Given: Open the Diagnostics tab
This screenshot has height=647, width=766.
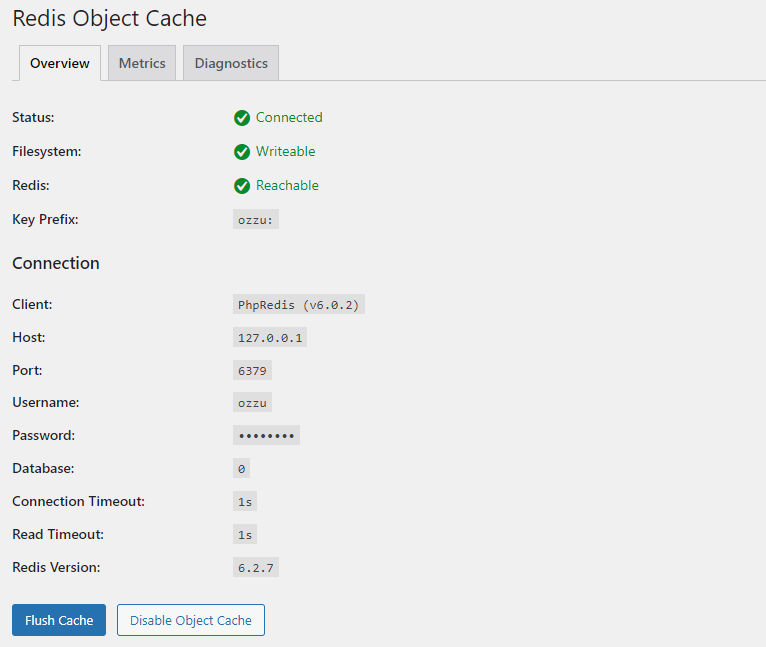Looking at the screenshot, I should (x=231, y=63).
